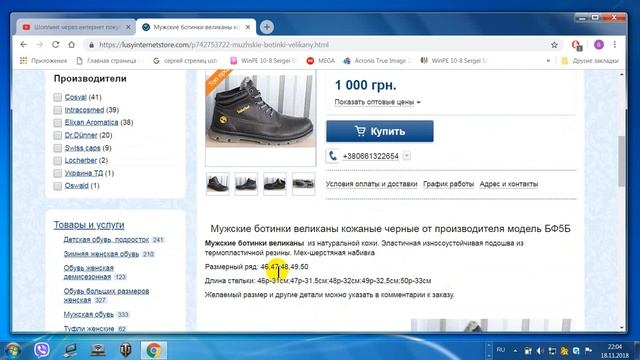Screen dimensions: 640x360
Task: Open Viber from the taskbar
Action: click(42, 350)
